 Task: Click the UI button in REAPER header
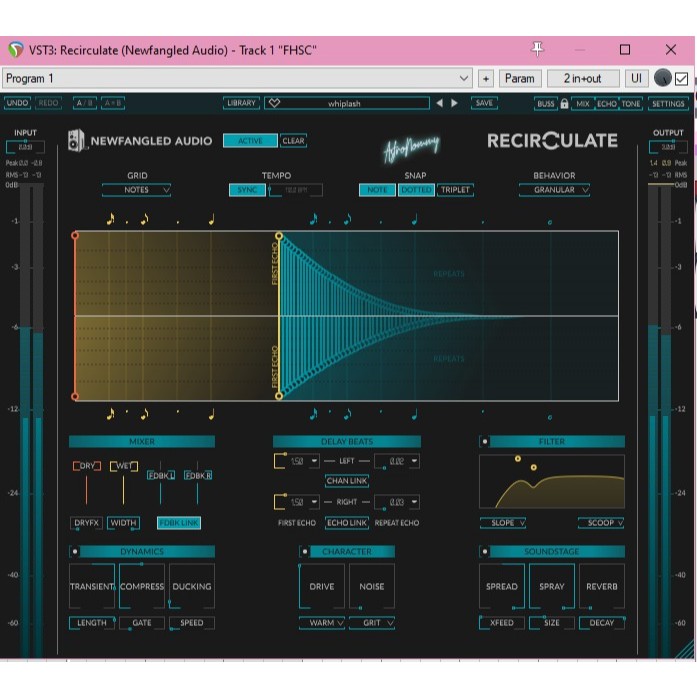[x=637, y=79]
